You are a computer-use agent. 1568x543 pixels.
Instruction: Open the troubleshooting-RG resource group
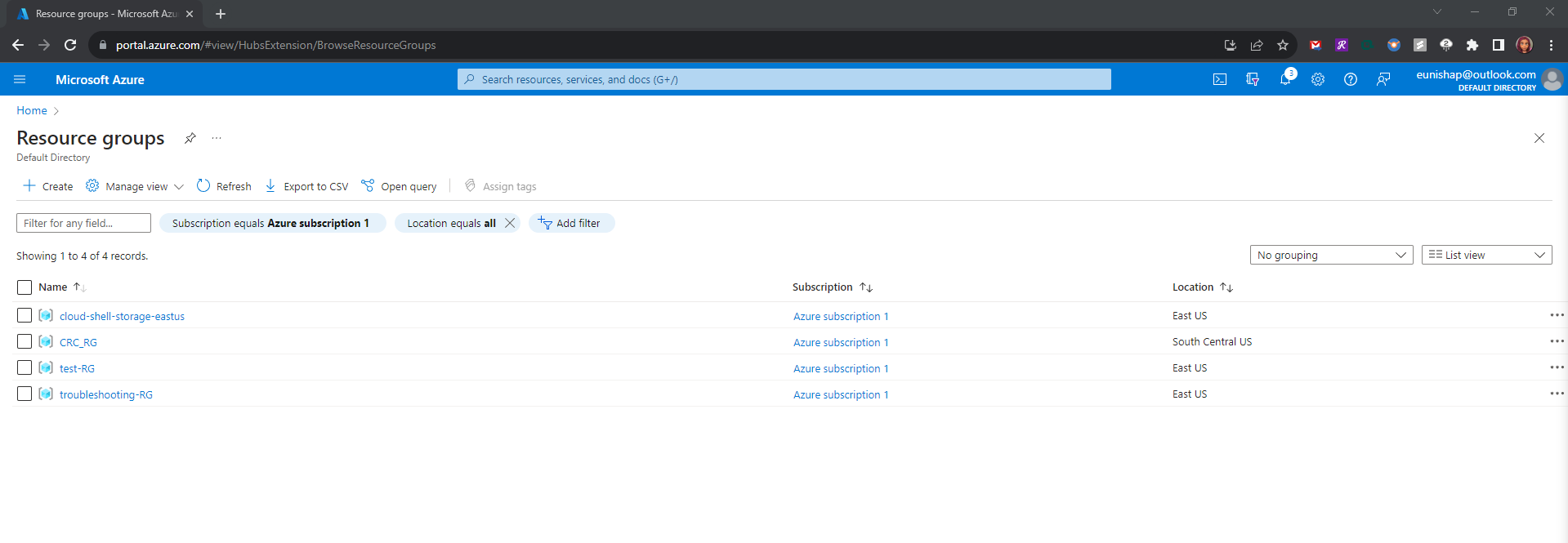[106, 394]
